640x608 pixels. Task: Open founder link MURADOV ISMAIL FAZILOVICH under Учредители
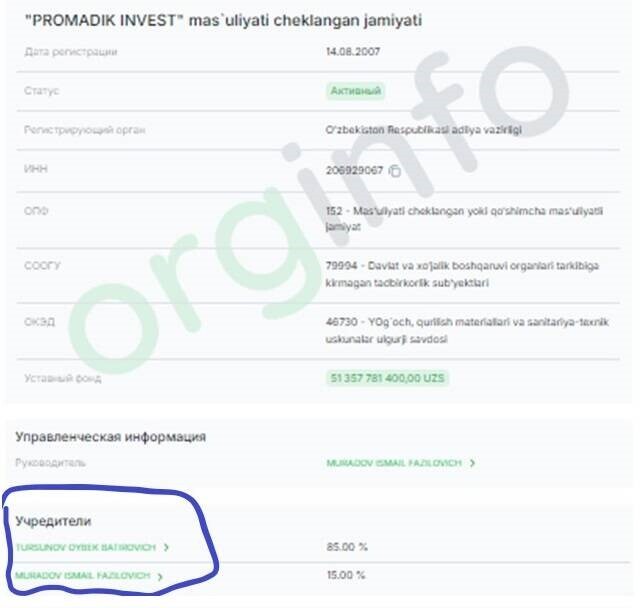coord(83,575)
